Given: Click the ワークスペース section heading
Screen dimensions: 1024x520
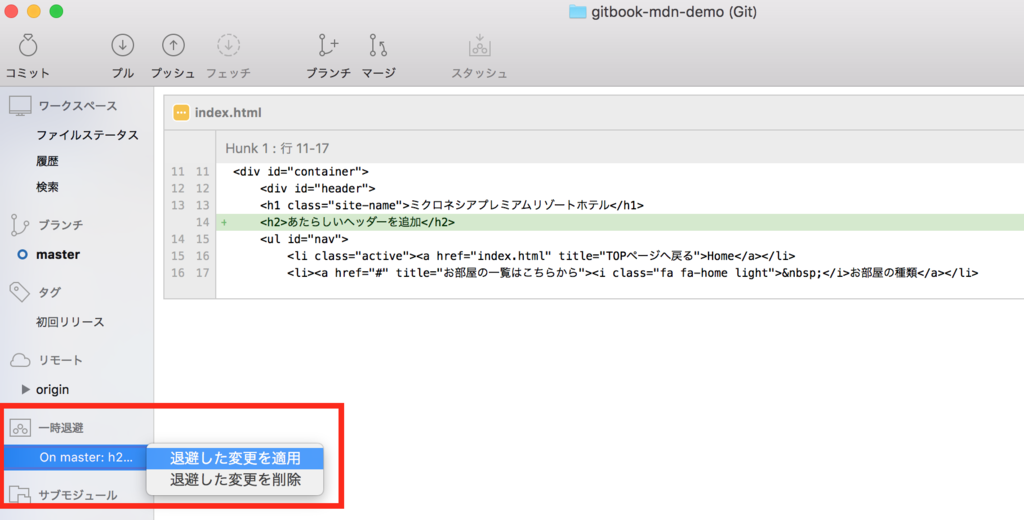Looking at the screenshot, I should click(78, 106).
